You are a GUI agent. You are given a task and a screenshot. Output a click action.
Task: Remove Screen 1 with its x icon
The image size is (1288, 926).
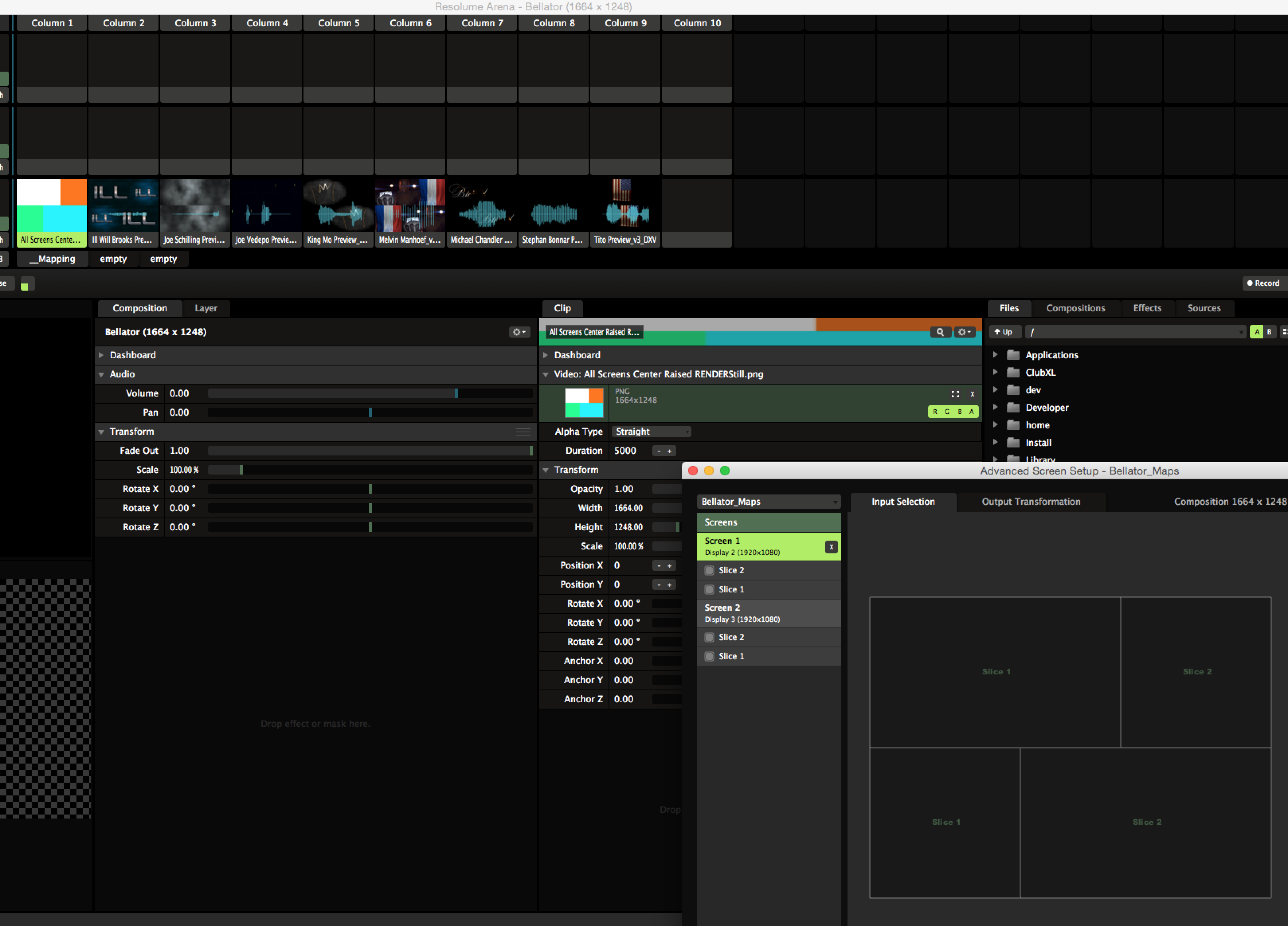pyautogui.click(x=831, y=547)
